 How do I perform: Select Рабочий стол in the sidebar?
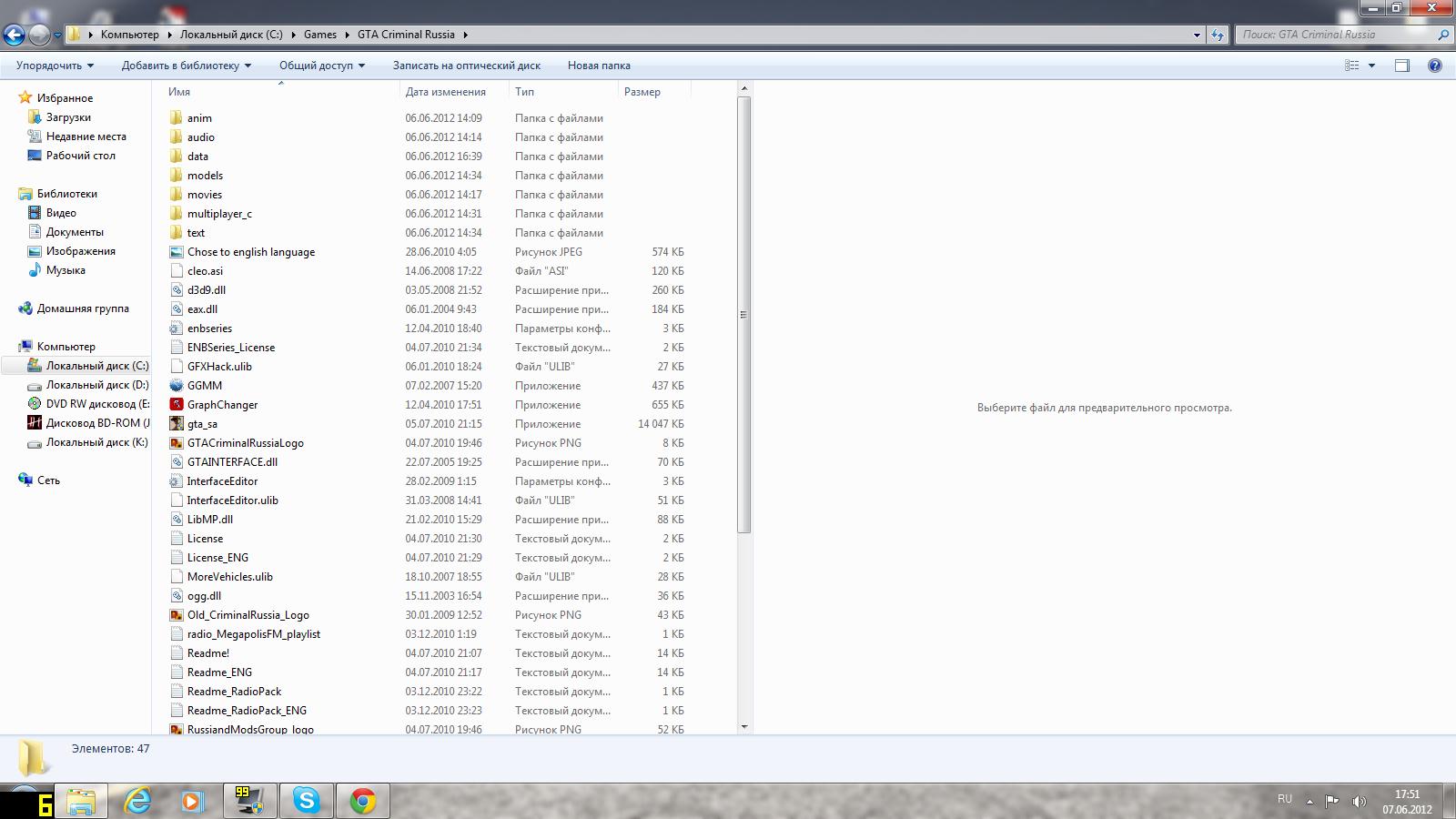(80, 156)
